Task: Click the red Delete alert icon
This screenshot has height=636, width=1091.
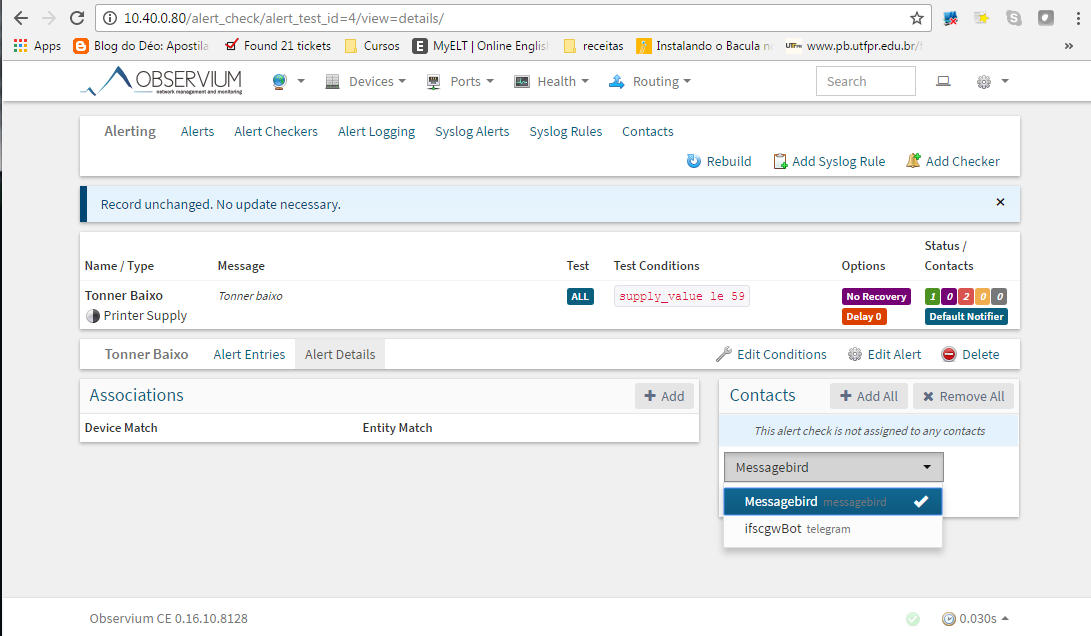Action: 948,354
